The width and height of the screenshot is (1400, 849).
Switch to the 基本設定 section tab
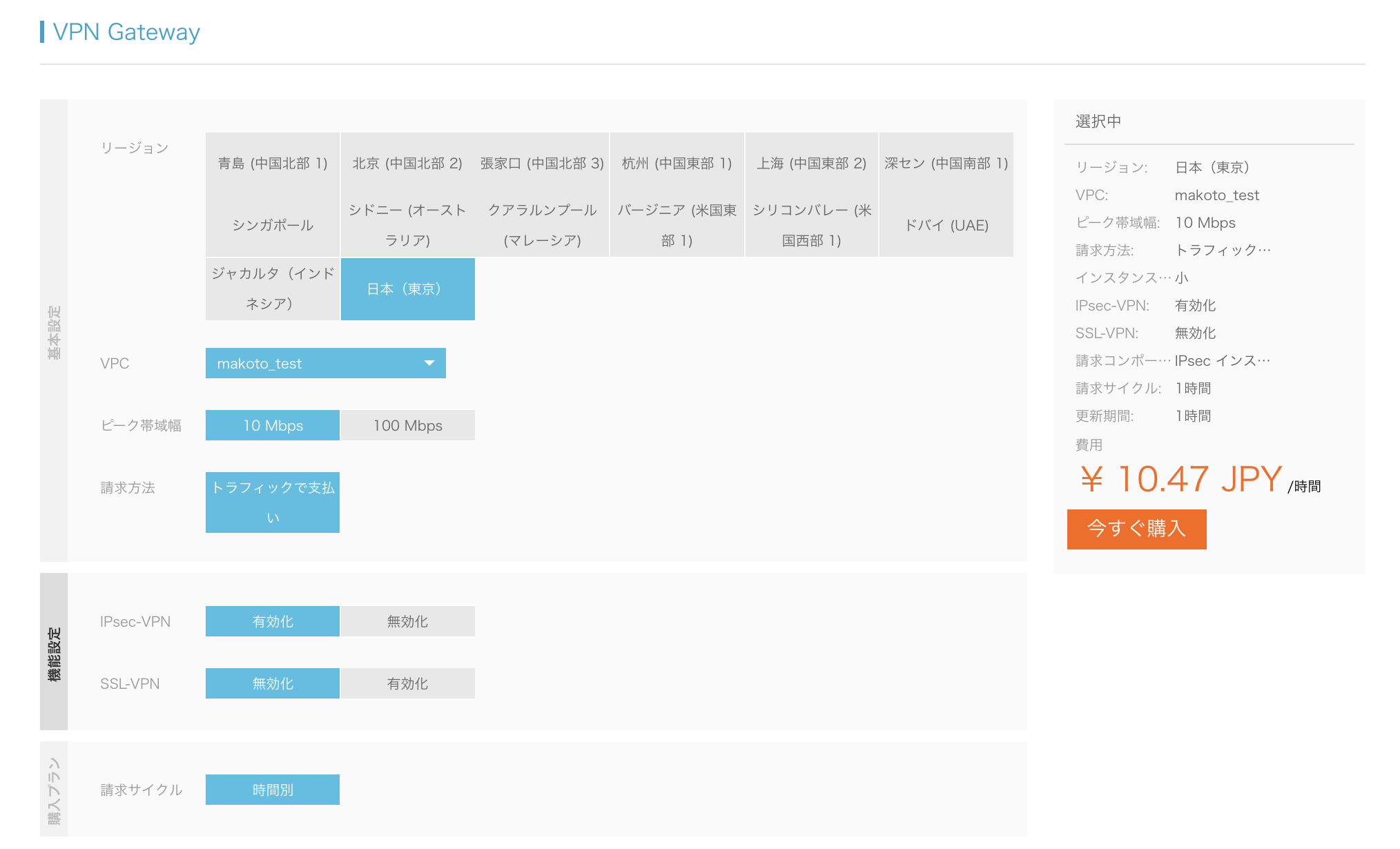[x=54, y=331]
